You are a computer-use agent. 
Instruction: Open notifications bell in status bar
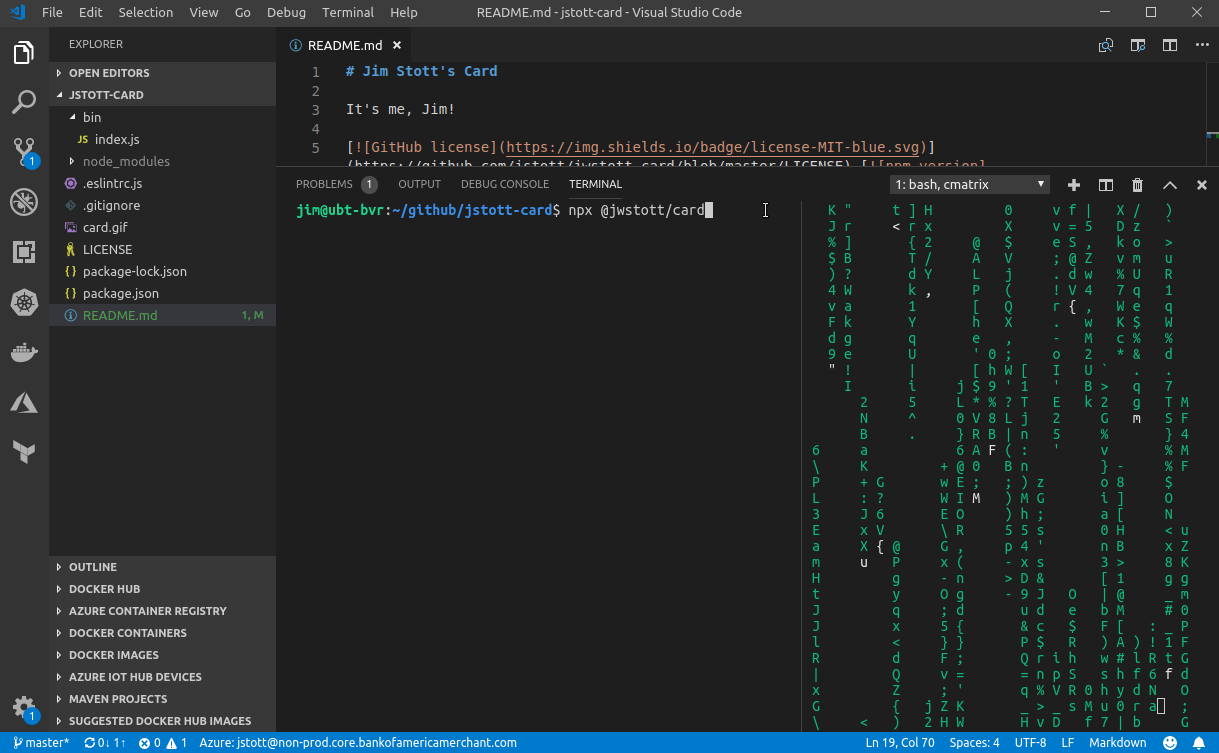(1200, 743)
